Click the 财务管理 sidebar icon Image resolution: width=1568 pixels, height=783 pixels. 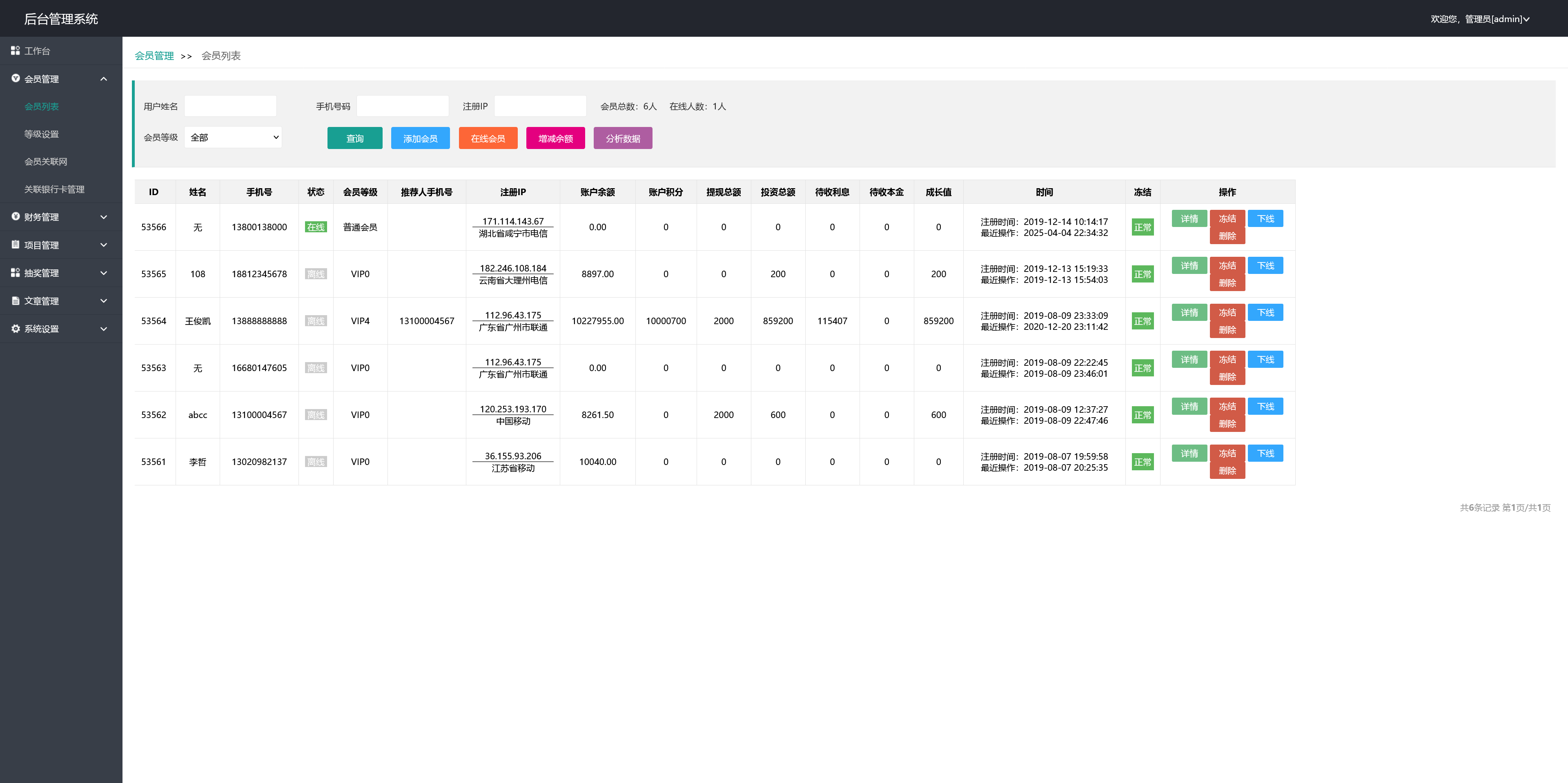point(15,217)
